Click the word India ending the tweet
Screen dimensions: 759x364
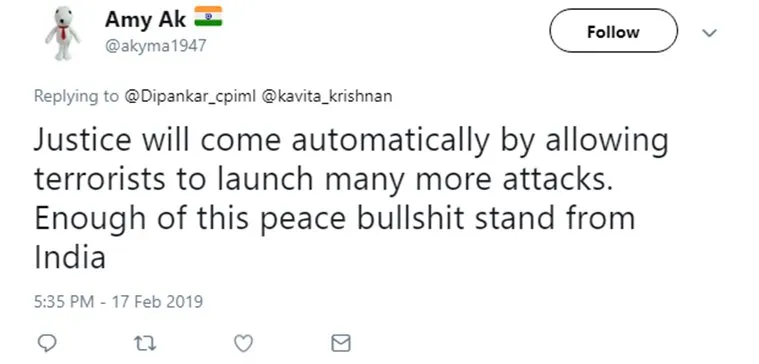[x=70, y=257]
